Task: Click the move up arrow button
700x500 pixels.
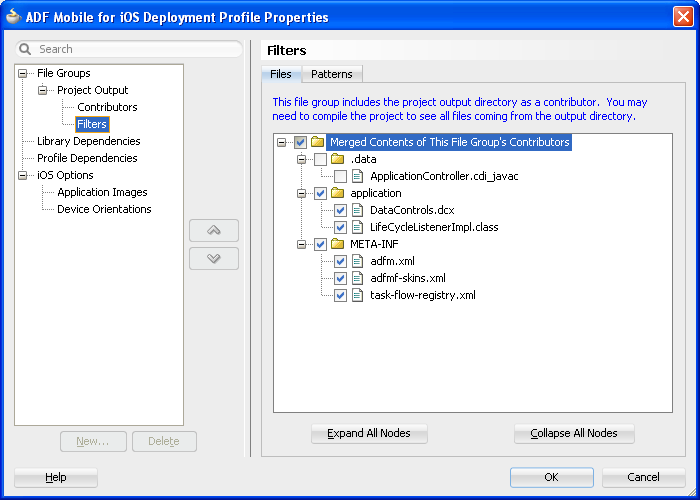Action: [214, 230]
